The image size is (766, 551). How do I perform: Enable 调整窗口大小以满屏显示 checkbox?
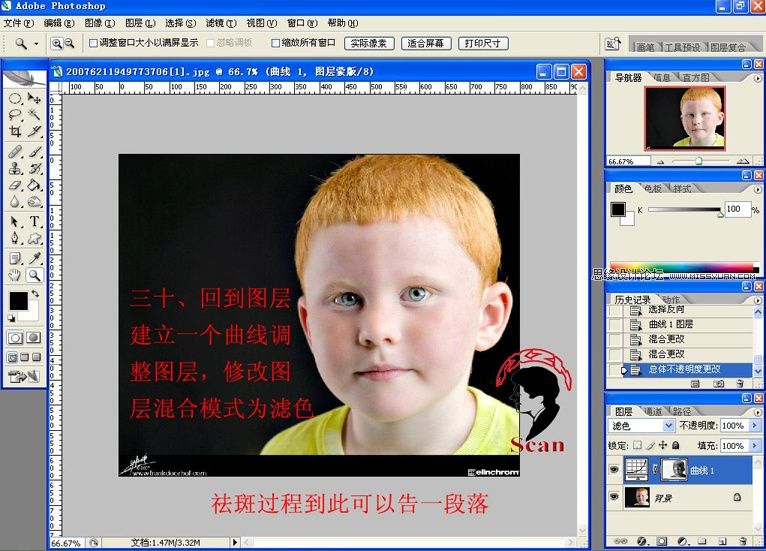93,43
